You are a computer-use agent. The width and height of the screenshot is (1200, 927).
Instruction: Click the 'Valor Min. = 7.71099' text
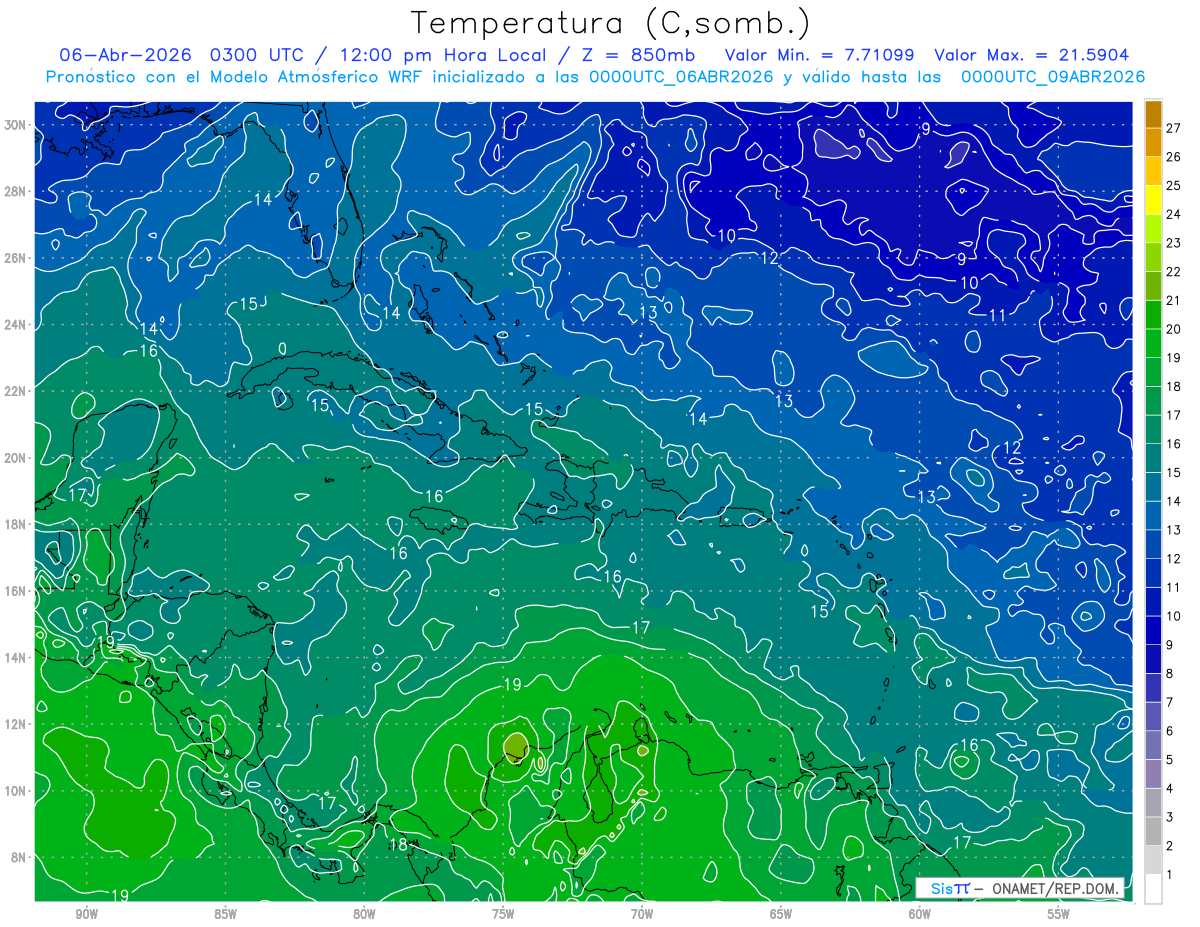coord(822,55)
